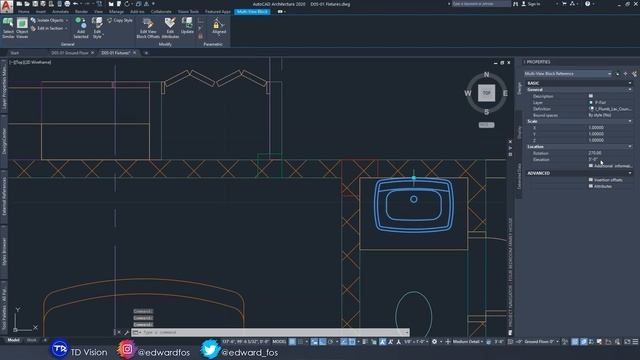Select the Extended Data tab of Properties palette
640x360 pixels.
point(519,176)
